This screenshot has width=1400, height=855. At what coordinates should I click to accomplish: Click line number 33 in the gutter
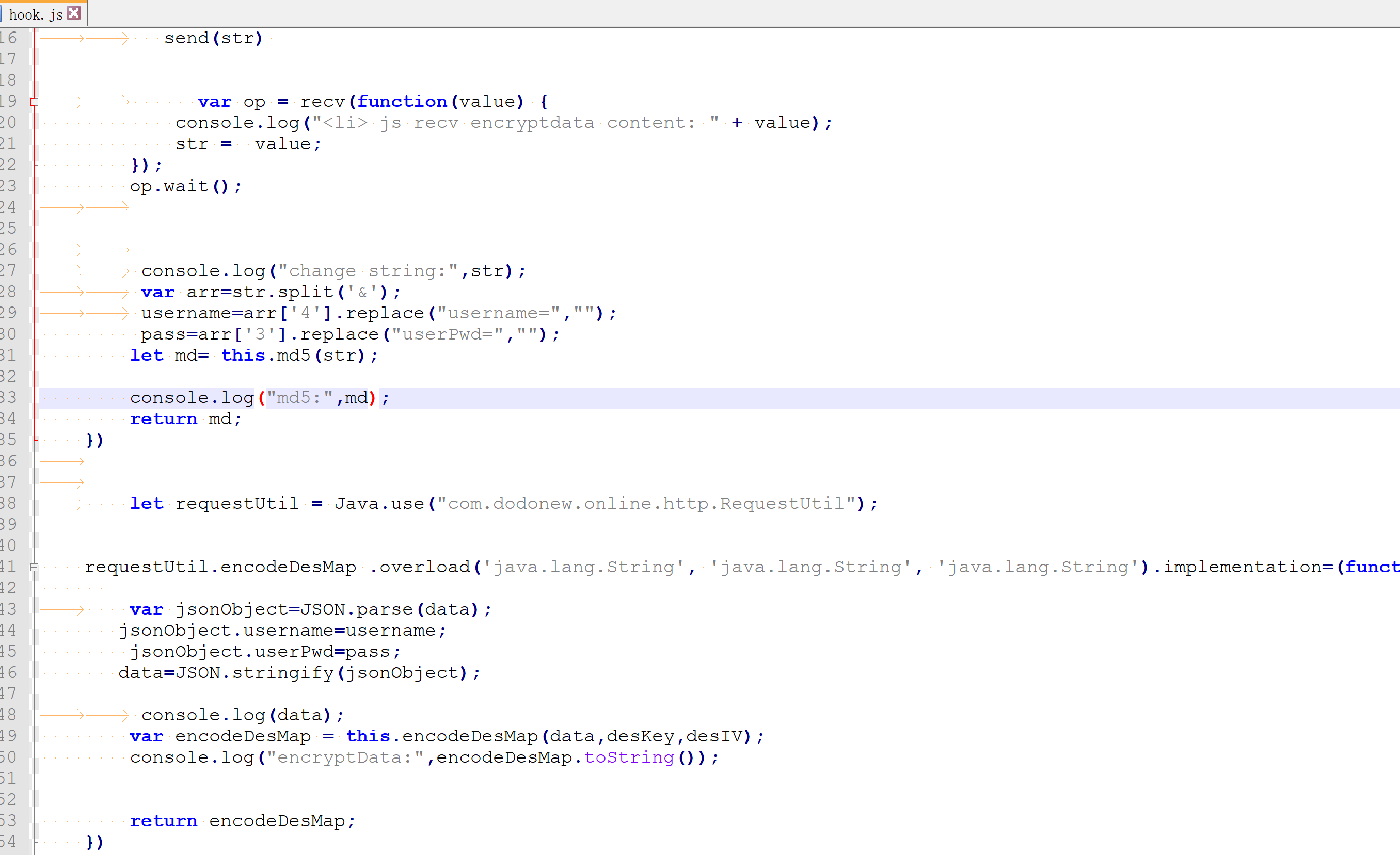click(9, 398)
